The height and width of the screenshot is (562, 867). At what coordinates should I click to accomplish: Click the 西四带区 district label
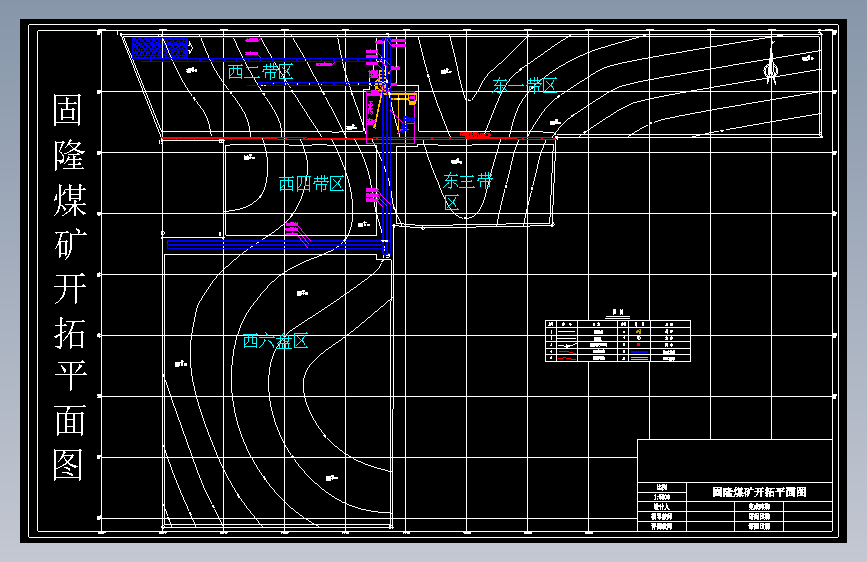(x=311, y=184)
